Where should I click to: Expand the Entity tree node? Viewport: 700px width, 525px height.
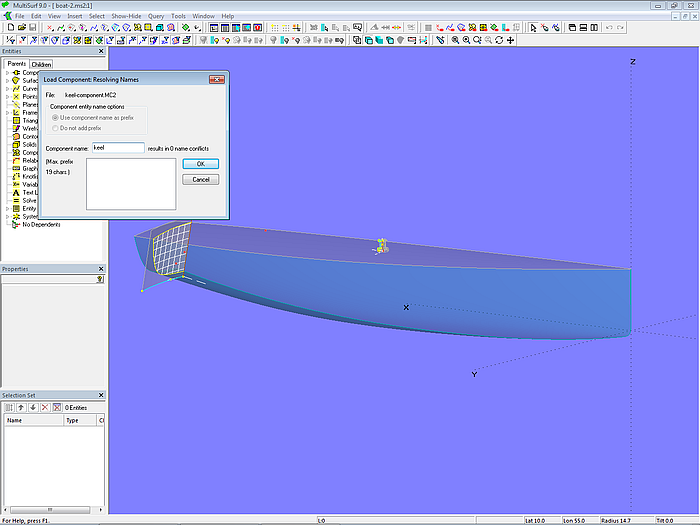tap(8, 208)
